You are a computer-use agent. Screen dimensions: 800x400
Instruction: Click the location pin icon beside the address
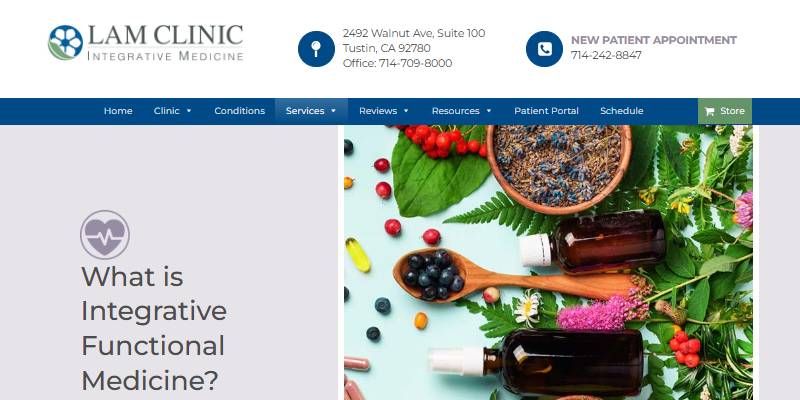[316, 49]
